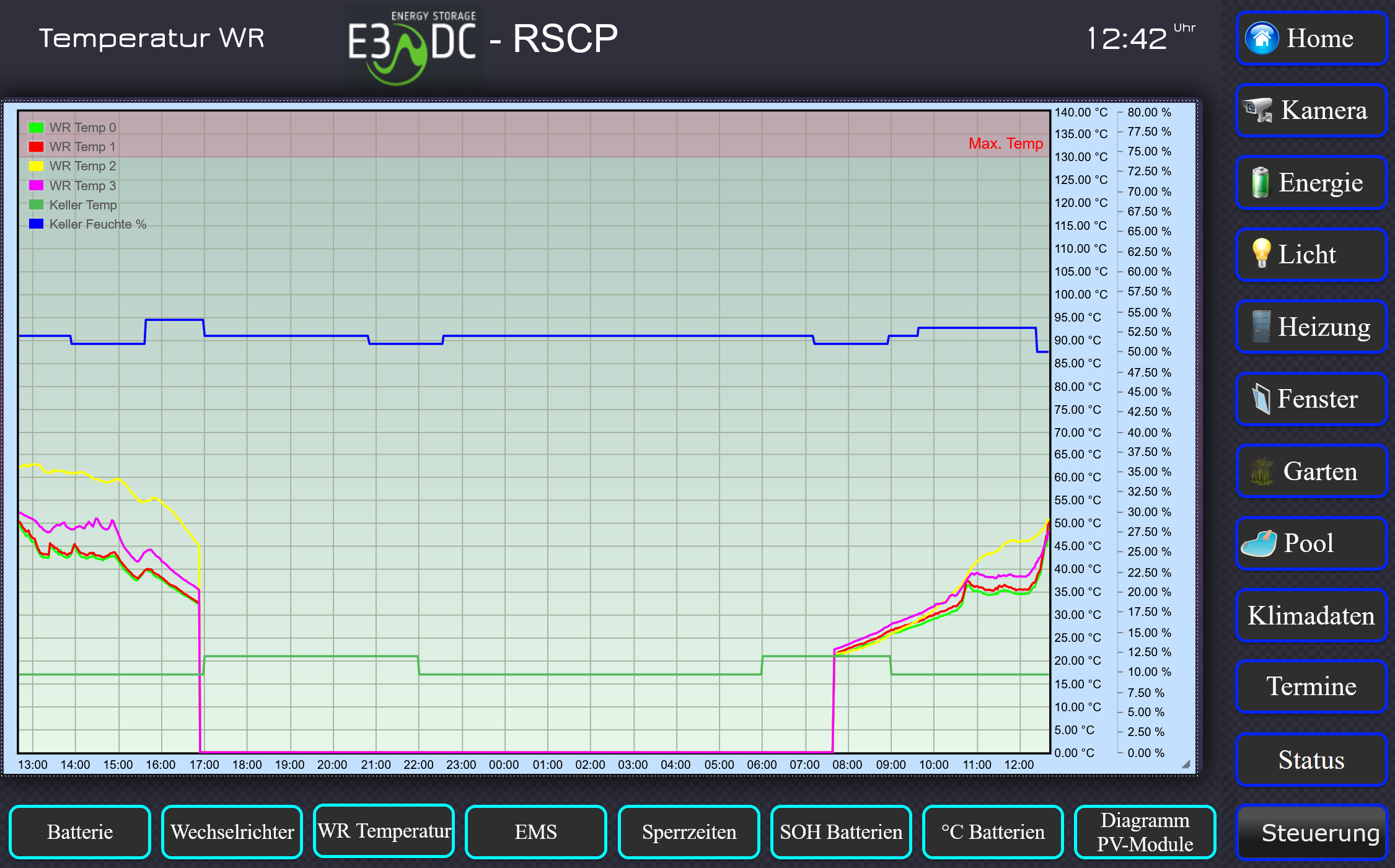Click the blue Keller Feuchte swatch

point(36,224)
